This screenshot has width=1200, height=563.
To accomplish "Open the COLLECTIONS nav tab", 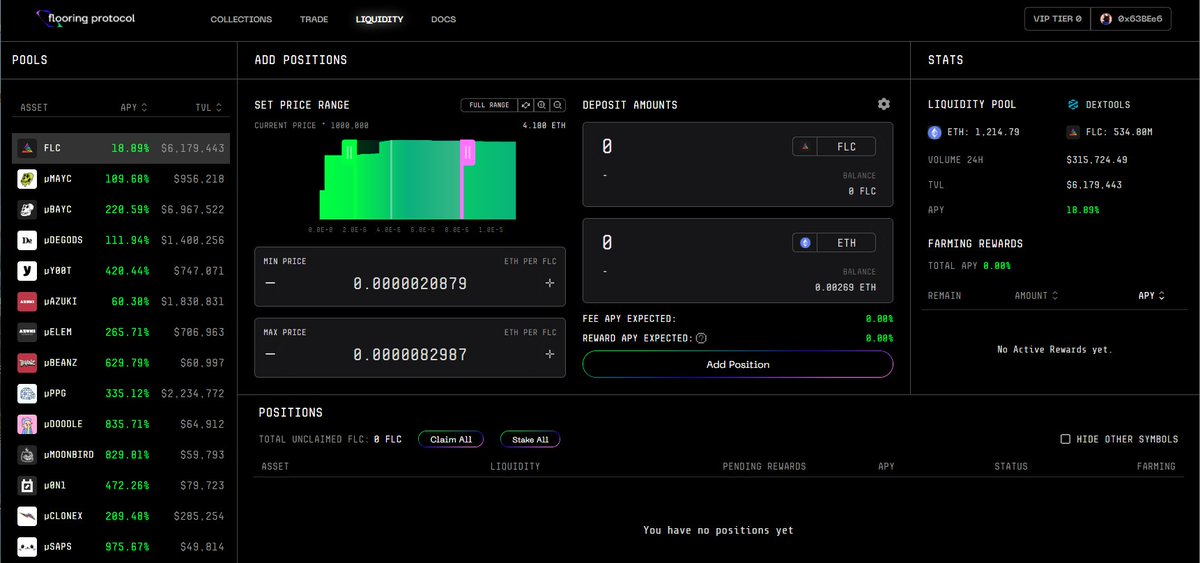I will pyautogui.click(x=241, y=19).
